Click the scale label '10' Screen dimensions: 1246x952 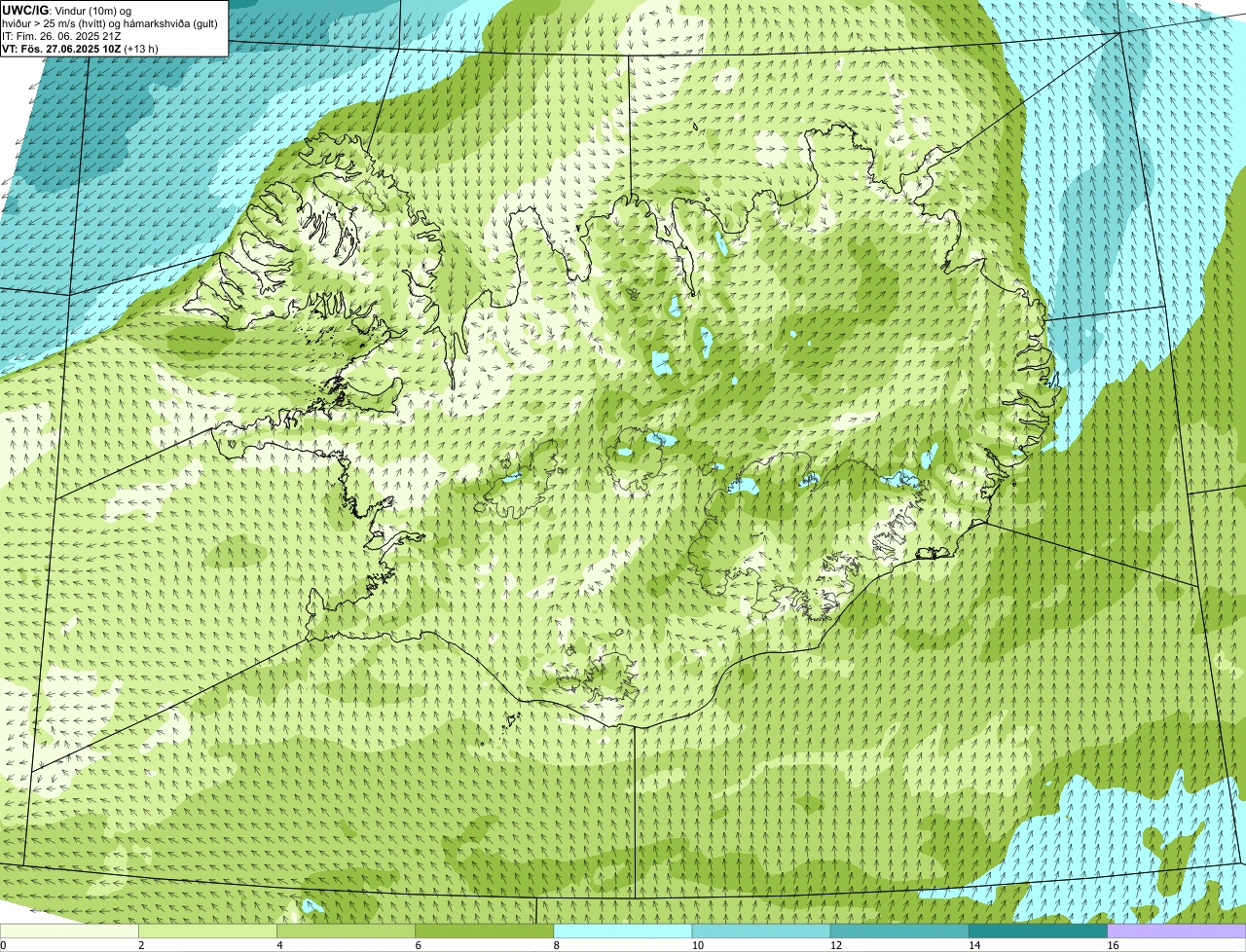point(697,945)
